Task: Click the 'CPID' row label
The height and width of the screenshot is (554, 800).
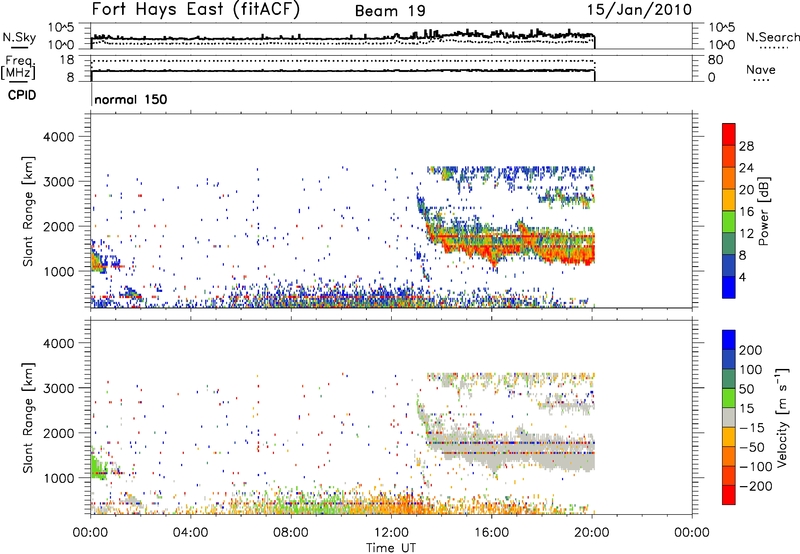Action: pyautogui.click(x=22, y=95)
